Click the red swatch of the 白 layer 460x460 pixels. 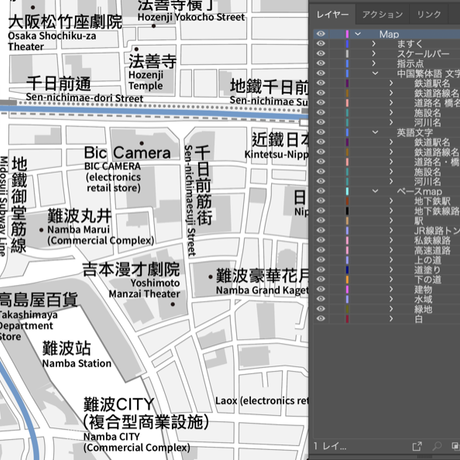(347, 319)
